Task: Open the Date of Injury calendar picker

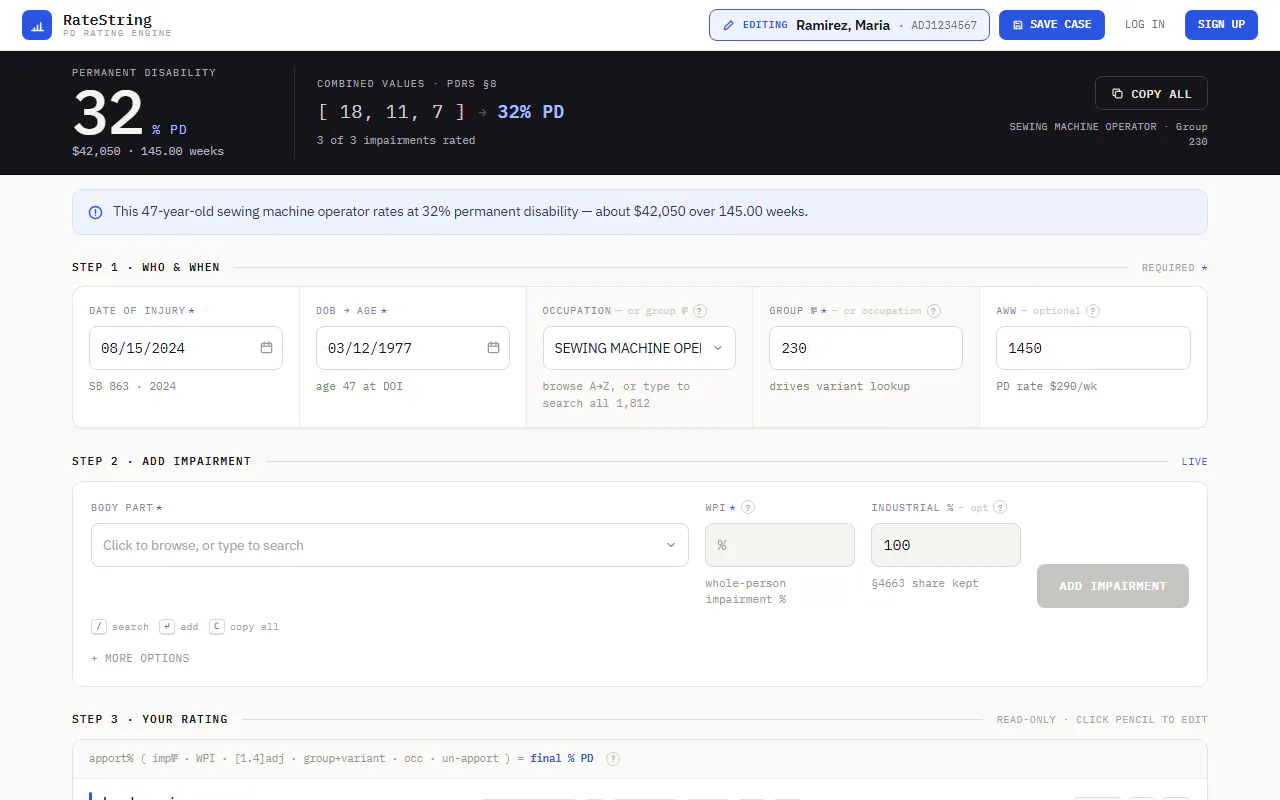Action: (266, 348)
